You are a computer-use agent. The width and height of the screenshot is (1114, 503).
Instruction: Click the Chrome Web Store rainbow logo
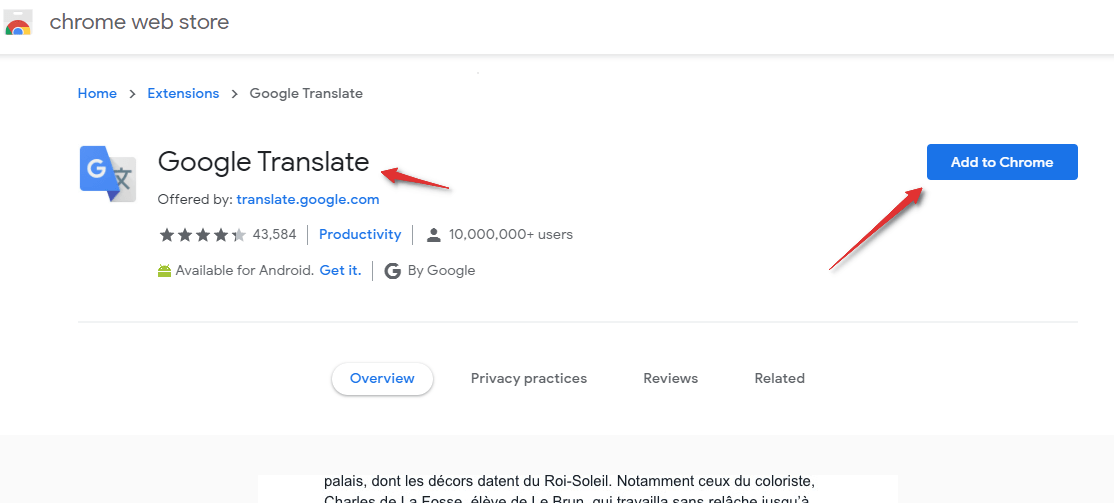coord(18,23)
